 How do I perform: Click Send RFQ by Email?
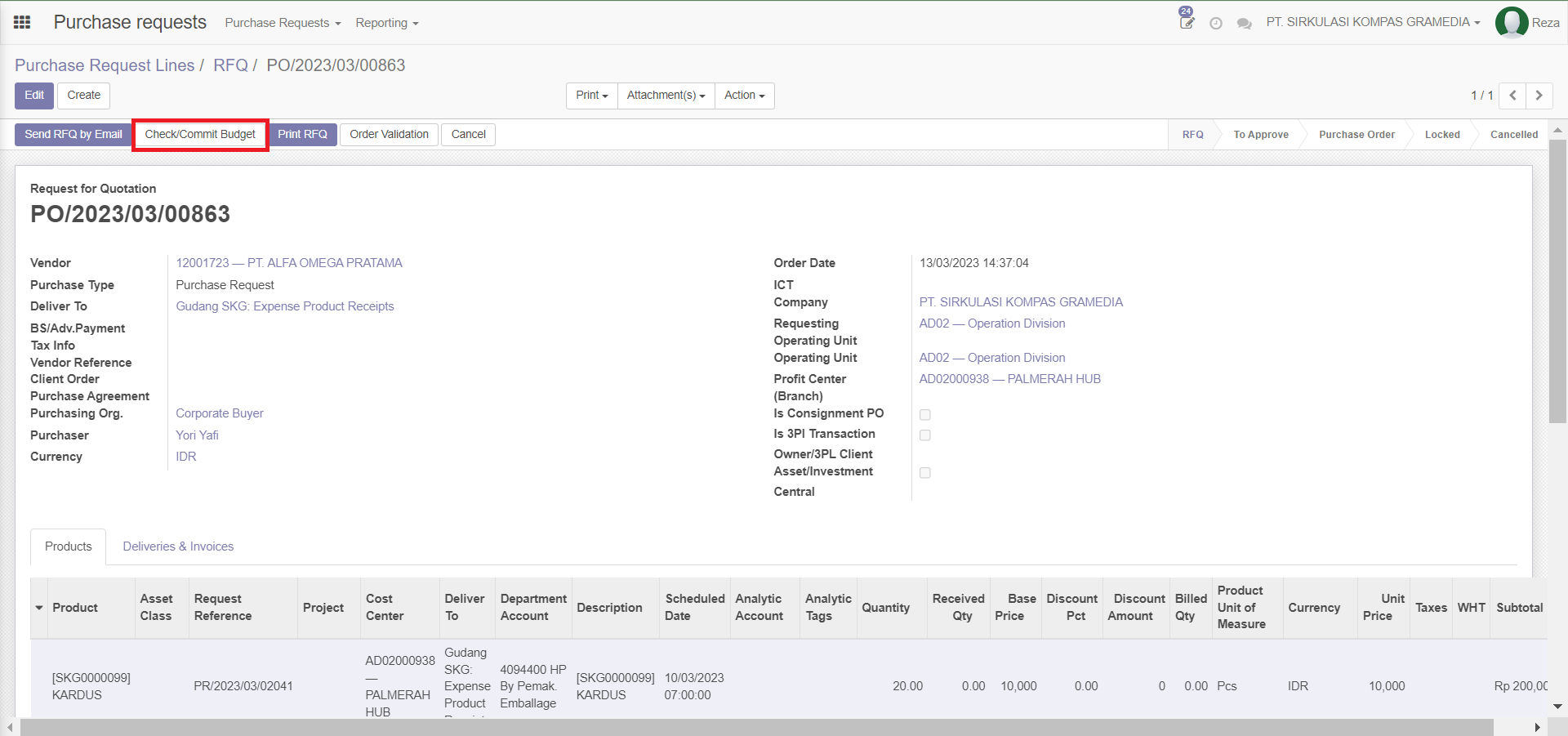click(x=73, y=135)
